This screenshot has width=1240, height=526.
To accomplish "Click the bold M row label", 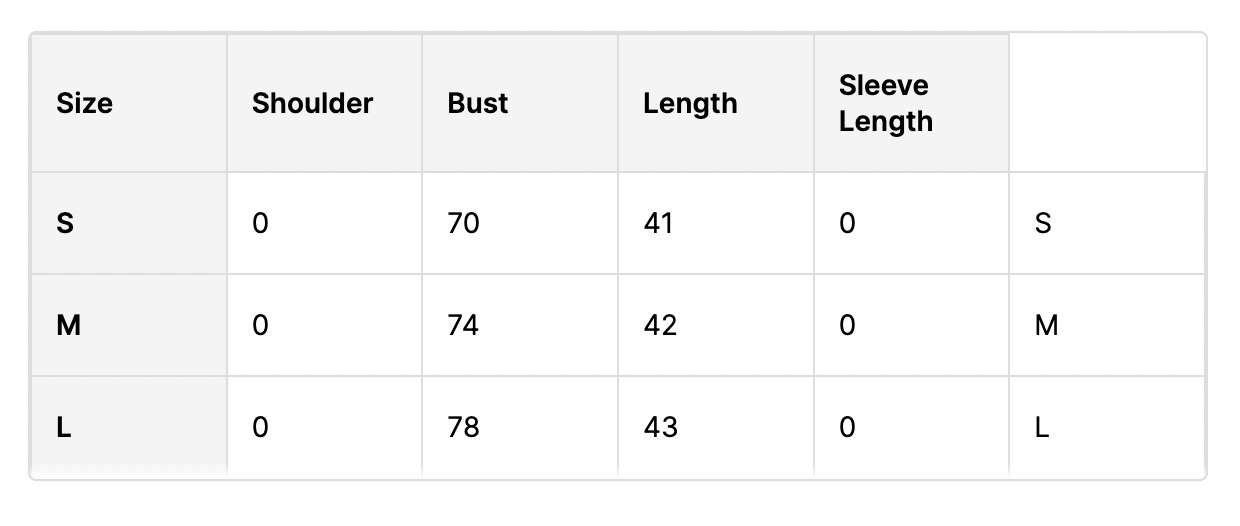I will pyautogui.click(x=68, y=325).
